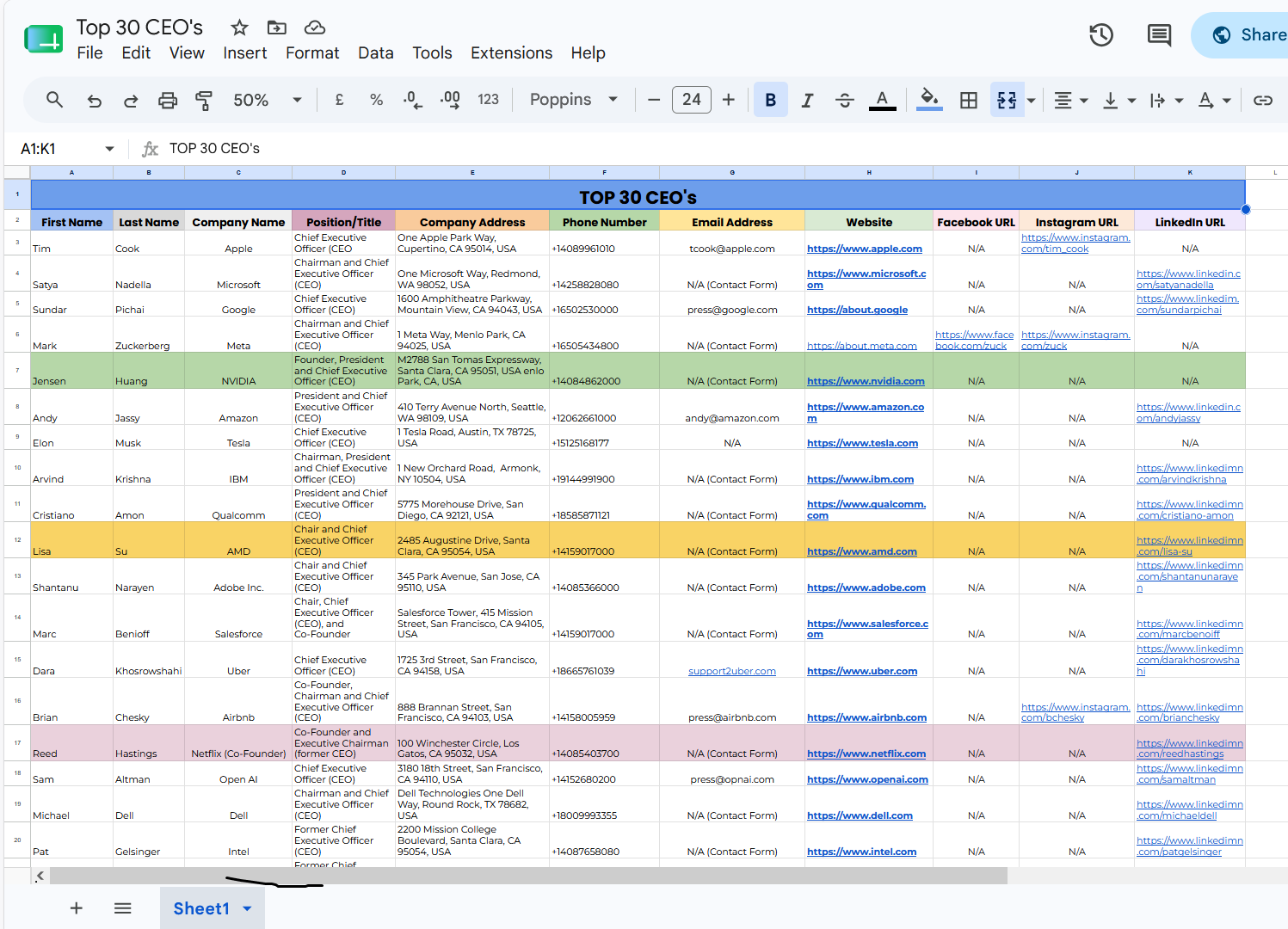1288x929 pixels.
Task: Open horizontal align dropdown
Action: coord(1071,100)
